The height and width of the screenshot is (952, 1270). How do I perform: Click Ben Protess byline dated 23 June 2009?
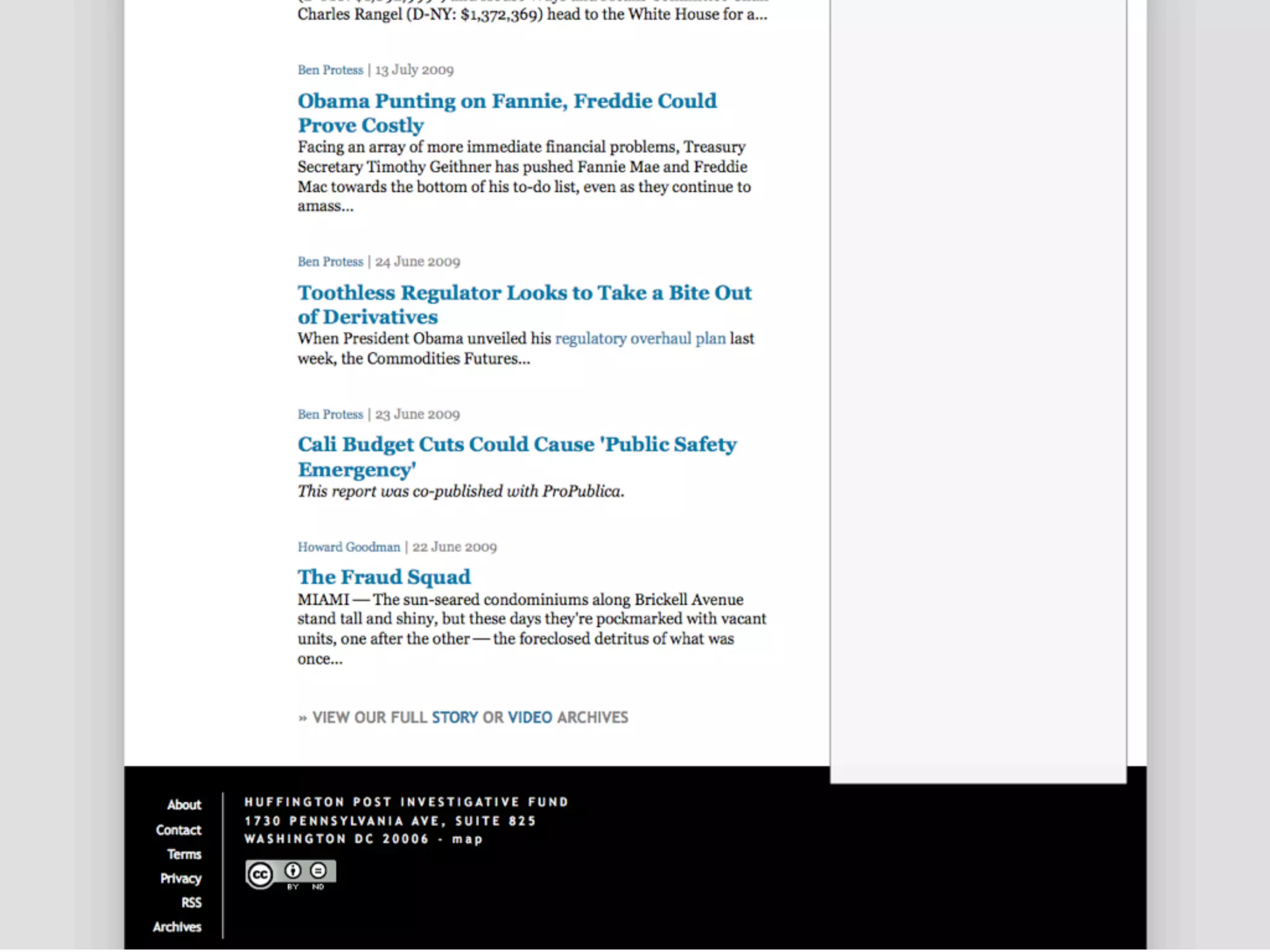tap(330, 414)
